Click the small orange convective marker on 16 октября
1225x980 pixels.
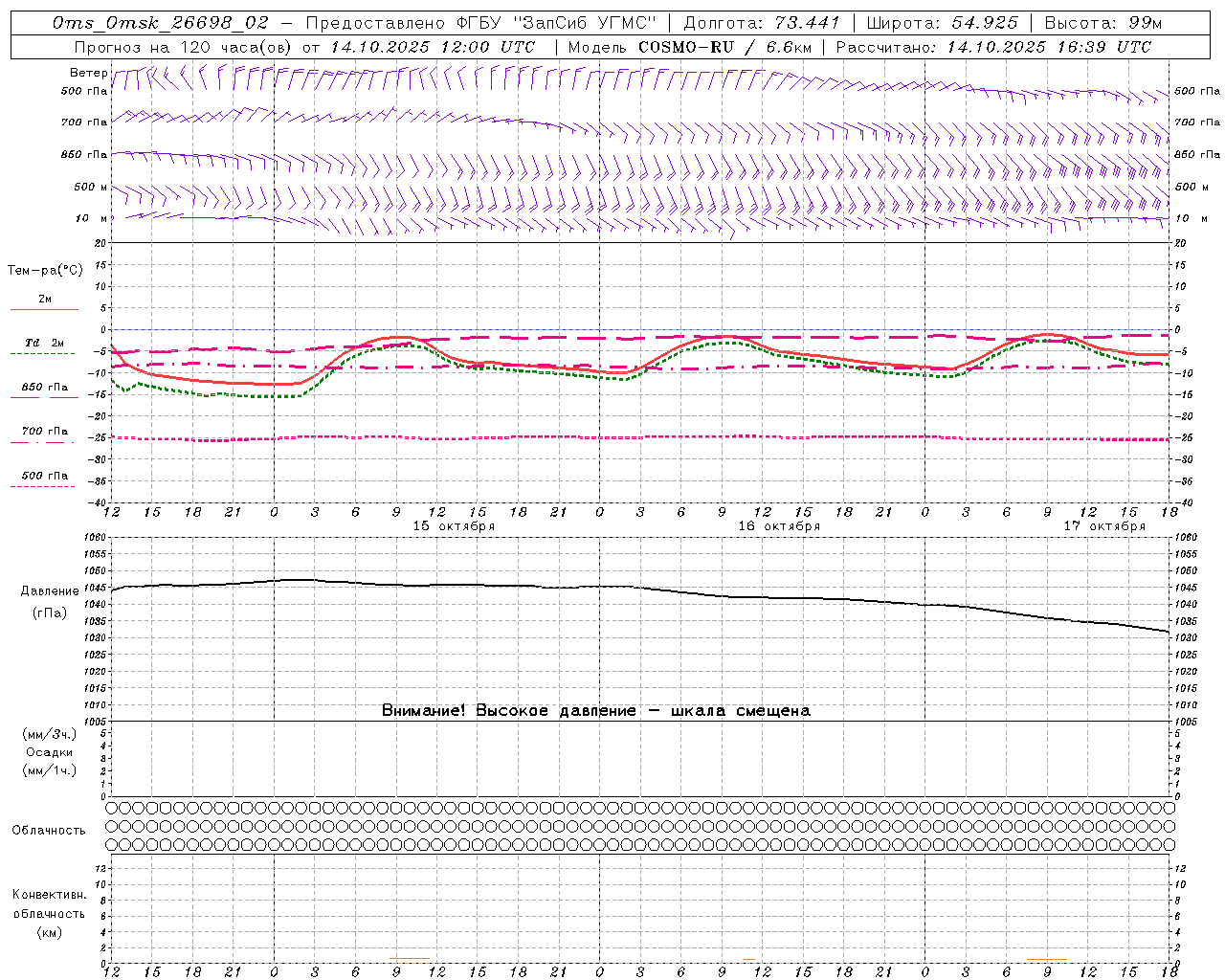748,959
